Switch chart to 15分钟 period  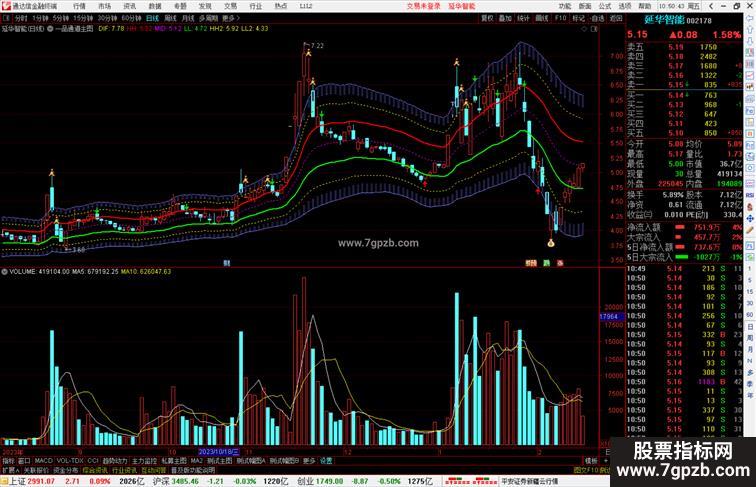point(83,18)
